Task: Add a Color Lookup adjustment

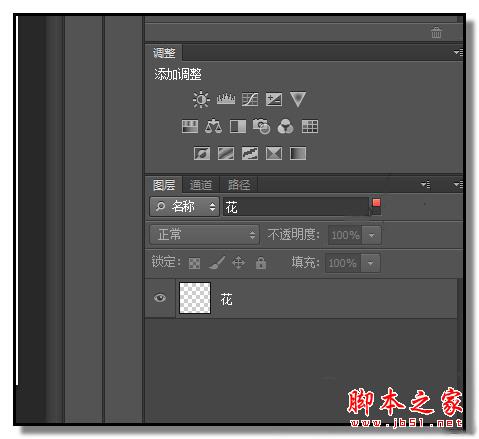Action: 310,127
